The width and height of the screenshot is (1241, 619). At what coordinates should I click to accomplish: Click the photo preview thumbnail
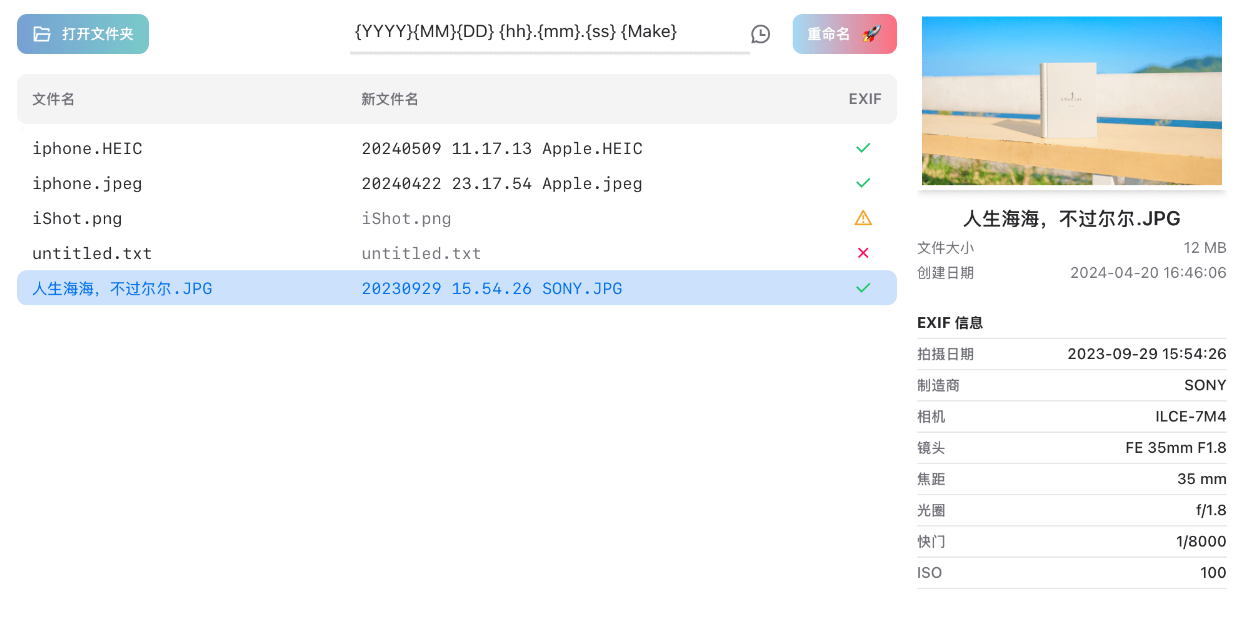click(1071, 101)
